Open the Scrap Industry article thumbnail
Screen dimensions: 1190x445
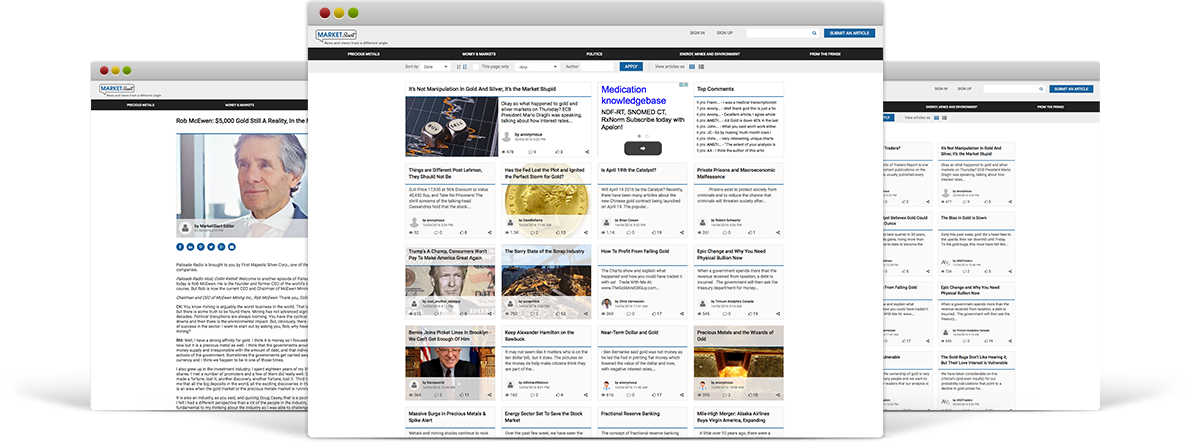pos(546,281)
